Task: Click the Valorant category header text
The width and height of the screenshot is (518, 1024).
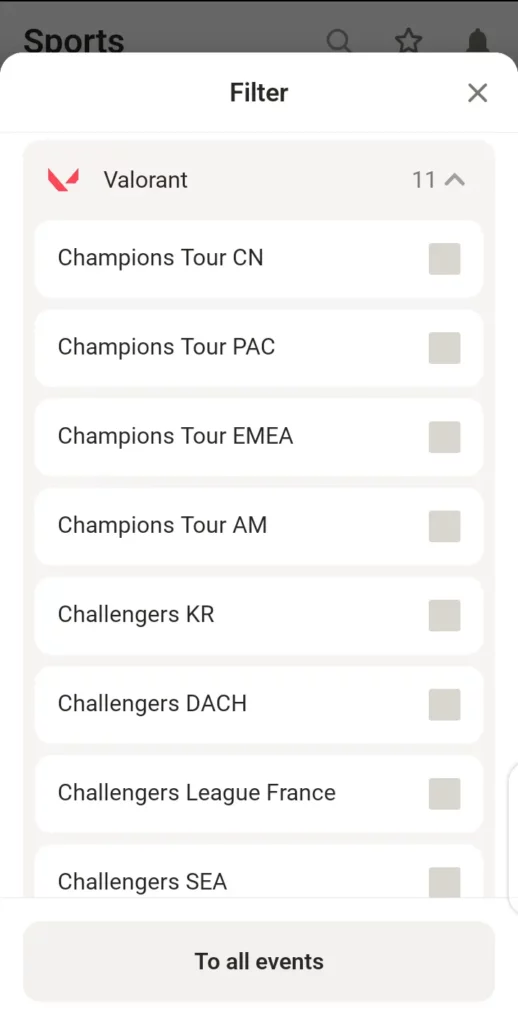Action: (x=146, y=180)
